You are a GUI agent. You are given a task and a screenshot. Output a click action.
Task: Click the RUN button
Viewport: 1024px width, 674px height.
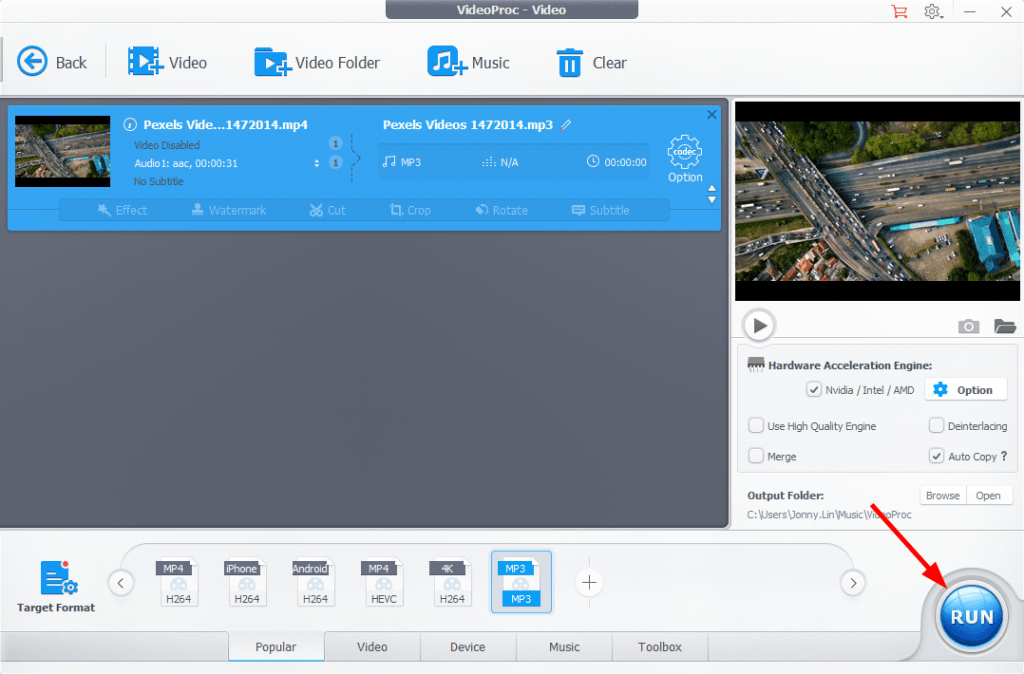pyautogui.click(x=971, y=617)
